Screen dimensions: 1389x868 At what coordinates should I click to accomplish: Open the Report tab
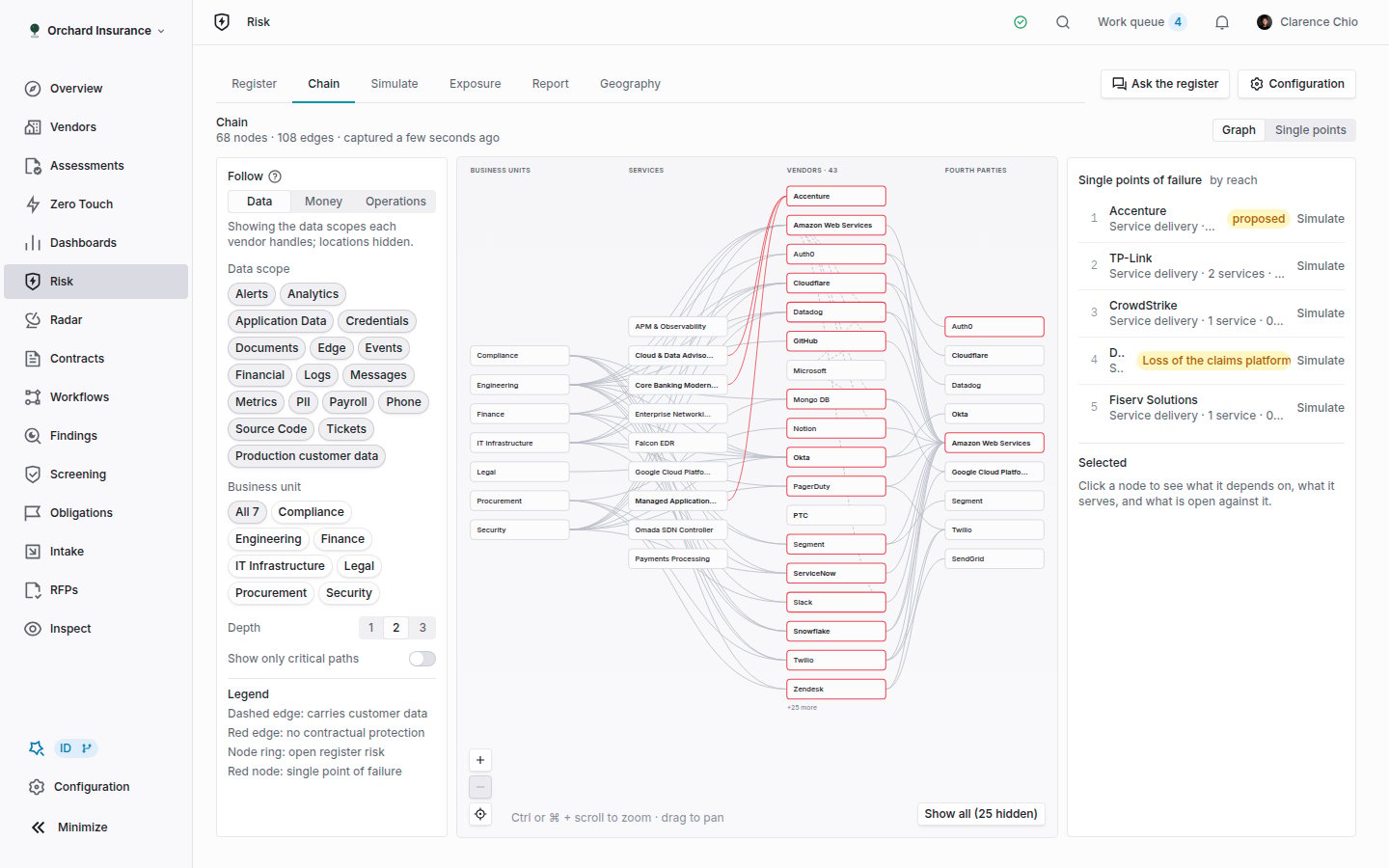tap(551, 84)
